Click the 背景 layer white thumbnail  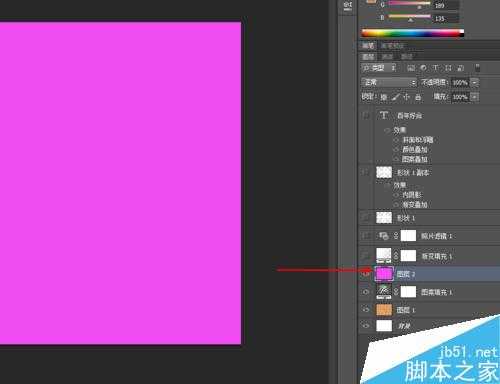384,325
